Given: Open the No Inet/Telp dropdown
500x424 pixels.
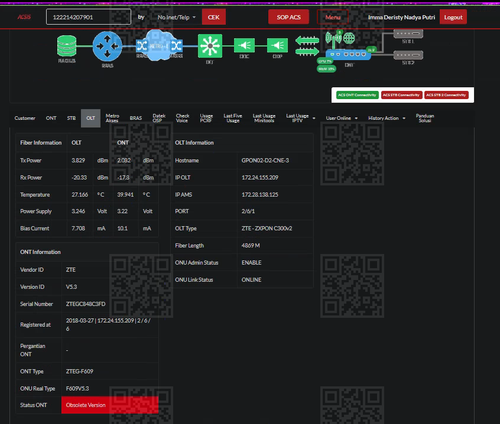Looking at the screenshot, I should pos(176,17).
